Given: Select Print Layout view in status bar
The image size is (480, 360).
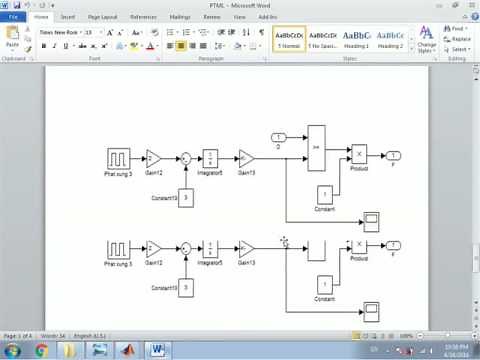Looking at the screenshot, I should click(x=356, y=336).
